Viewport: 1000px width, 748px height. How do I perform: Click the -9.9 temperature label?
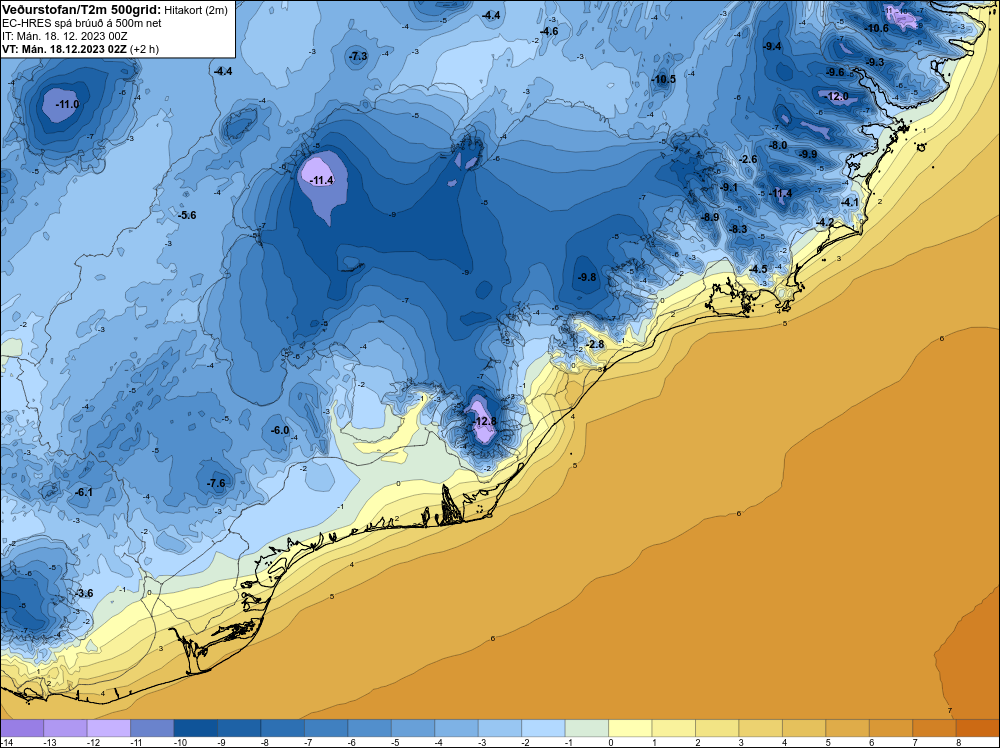[x=808, y=154]
